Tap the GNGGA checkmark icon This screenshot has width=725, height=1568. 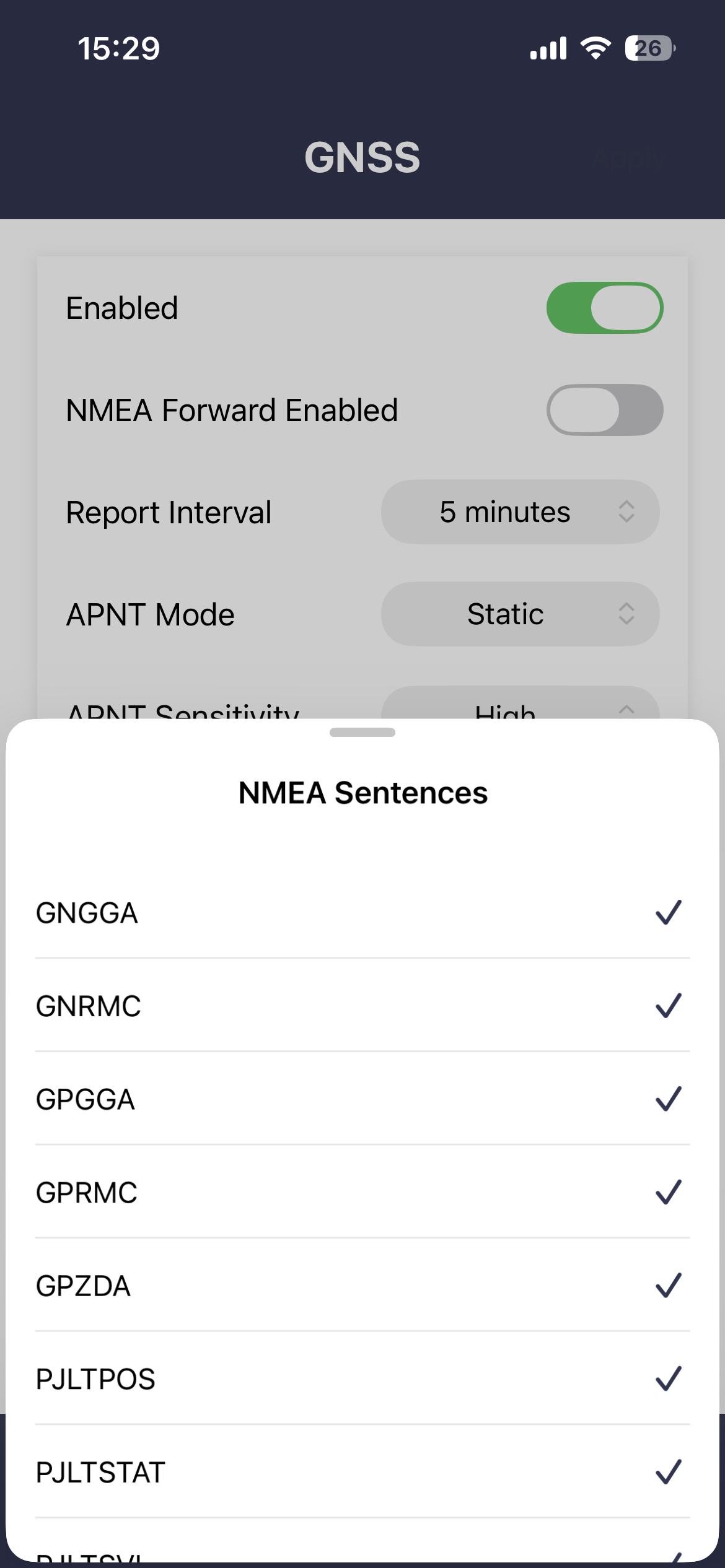(668, 913)
